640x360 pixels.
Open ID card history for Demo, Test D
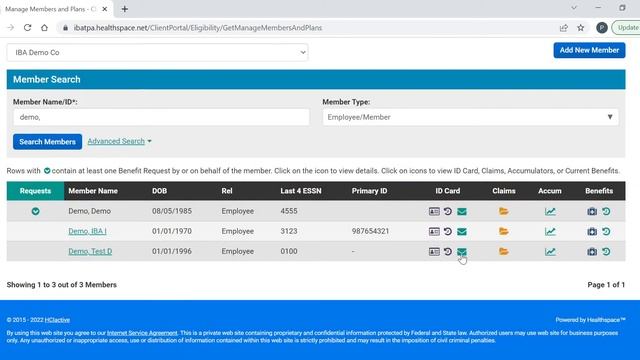point(448,251)
